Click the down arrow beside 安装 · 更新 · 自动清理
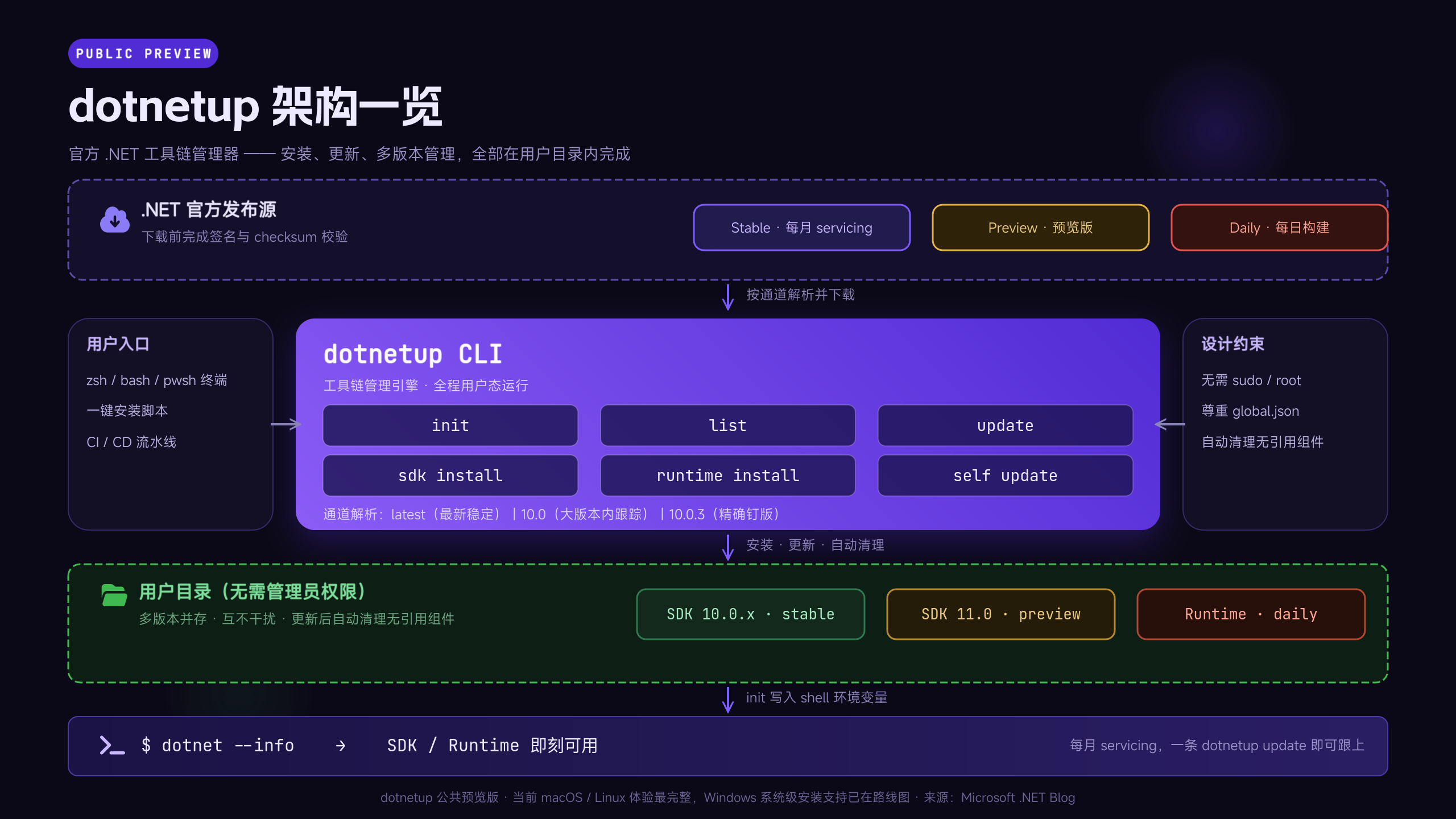The image size is (1456, 819). [728, 547]
